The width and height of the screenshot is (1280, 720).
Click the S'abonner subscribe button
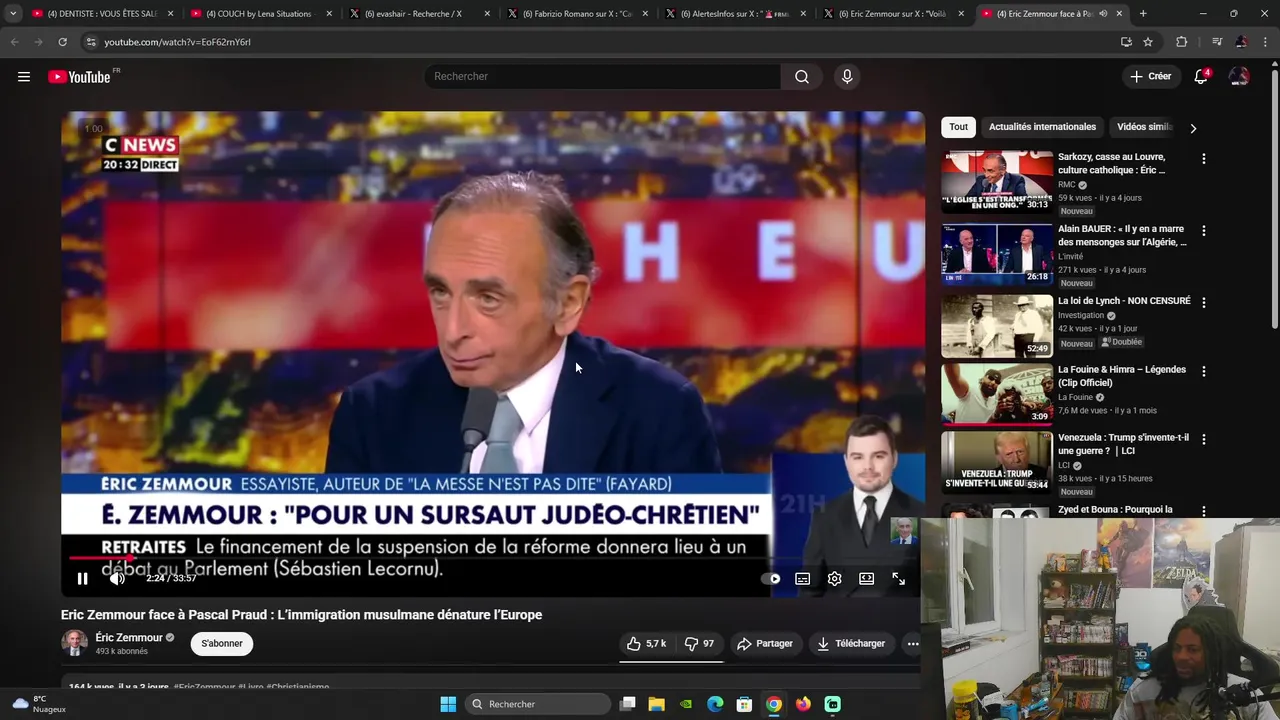point(222,644)
